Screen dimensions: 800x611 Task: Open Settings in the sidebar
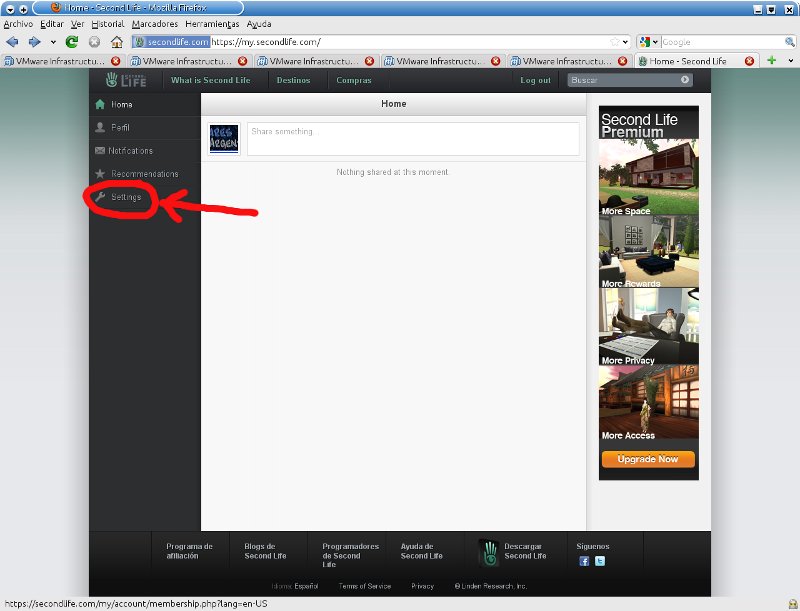pyautogui.click(x=145, y=197)
